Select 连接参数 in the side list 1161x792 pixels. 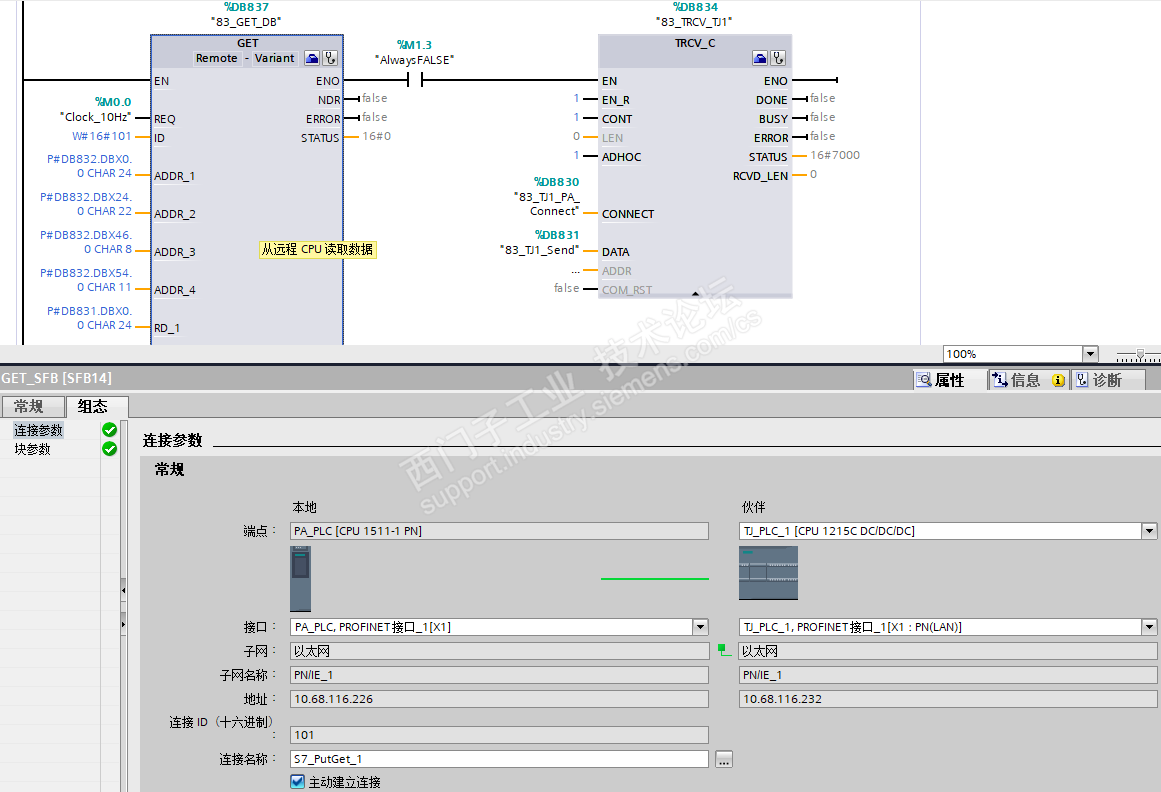click(x=39, y=430)
